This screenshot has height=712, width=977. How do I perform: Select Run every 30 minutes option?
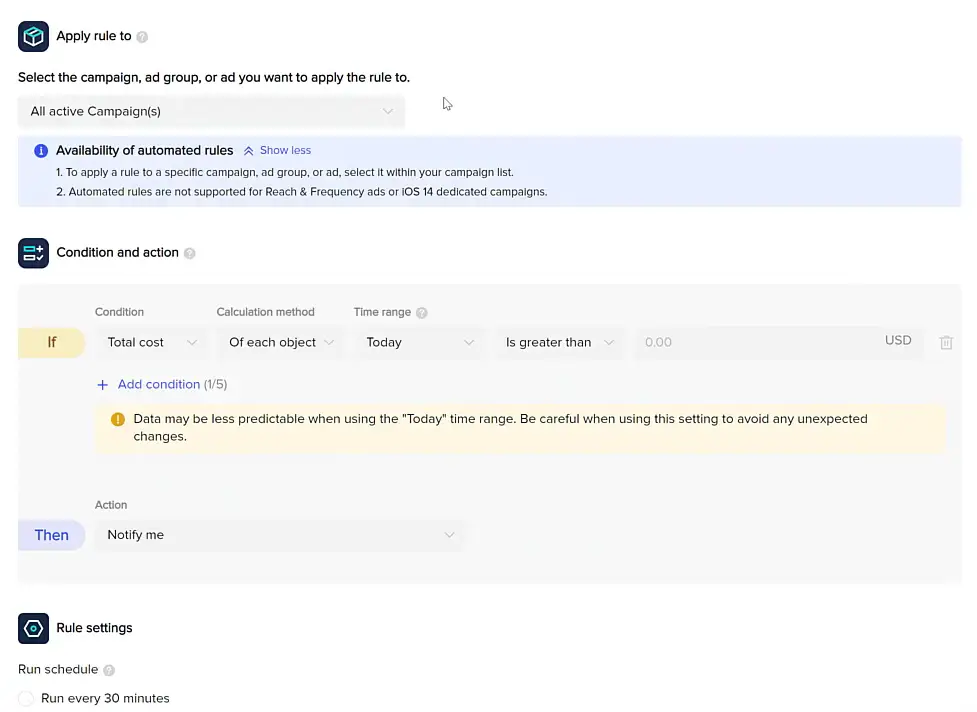coord(27,698)
